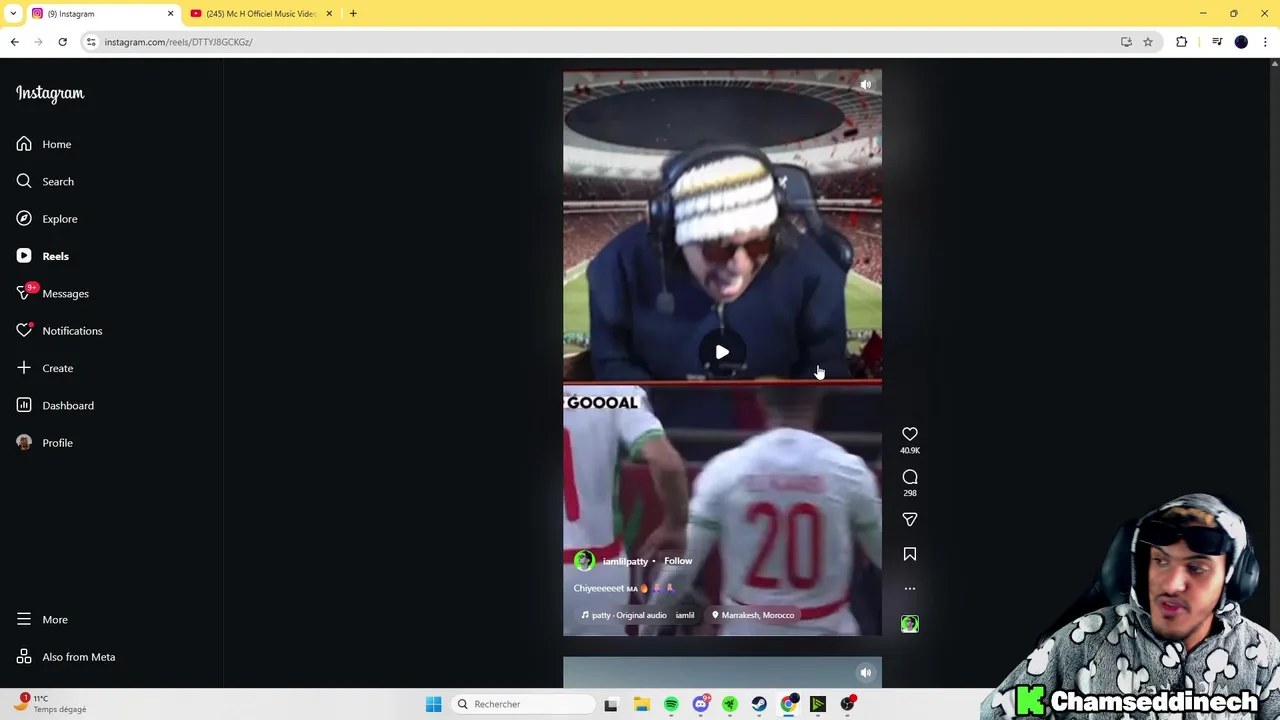Open Task View in taskbar
Image resolution: width=1280 pixels, height=720 pixels.
click(x=611, y=704)
